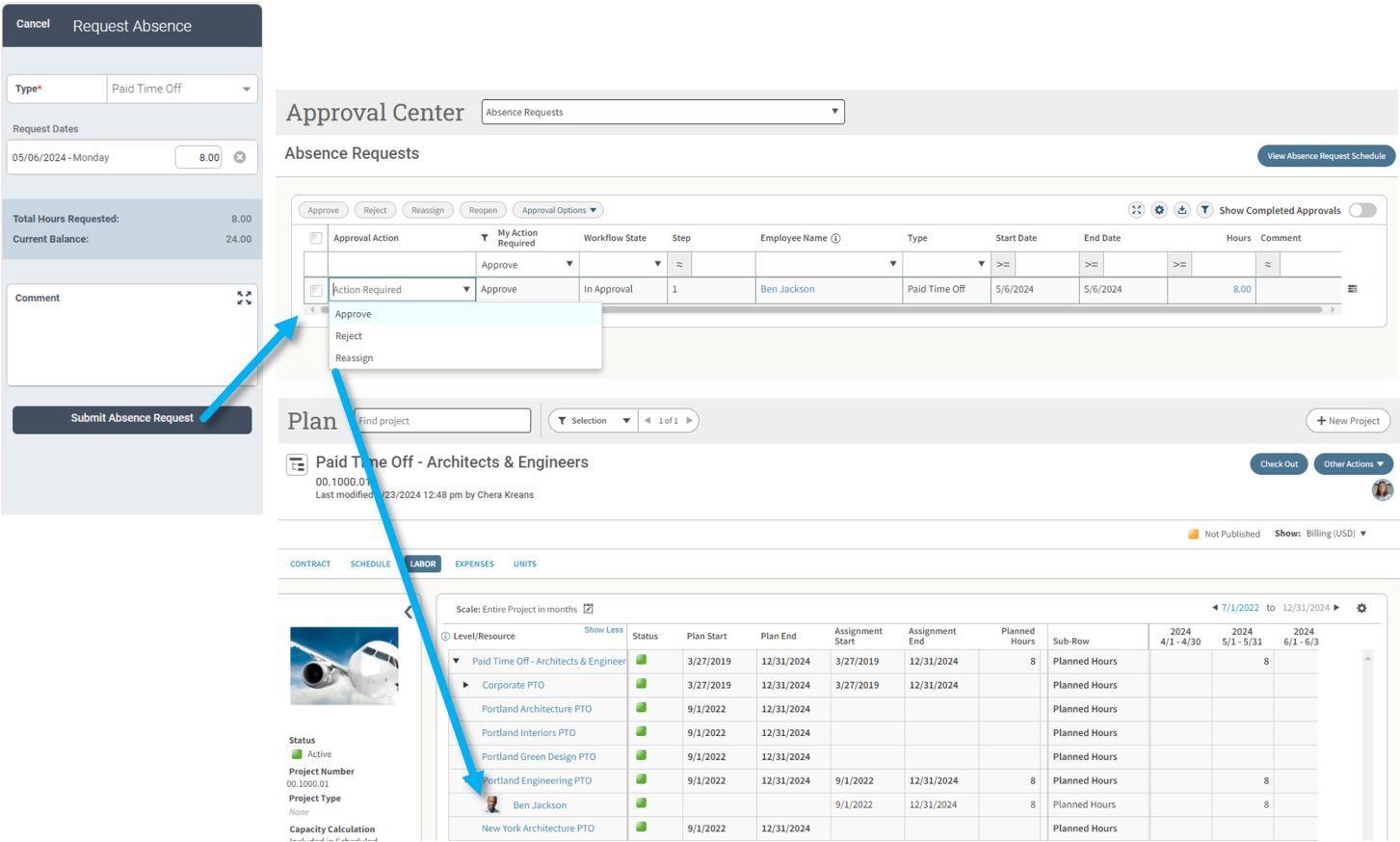
Task: Expand the Comment box using its expand icon
Action: pyautogui.click(x=244, y=299)
